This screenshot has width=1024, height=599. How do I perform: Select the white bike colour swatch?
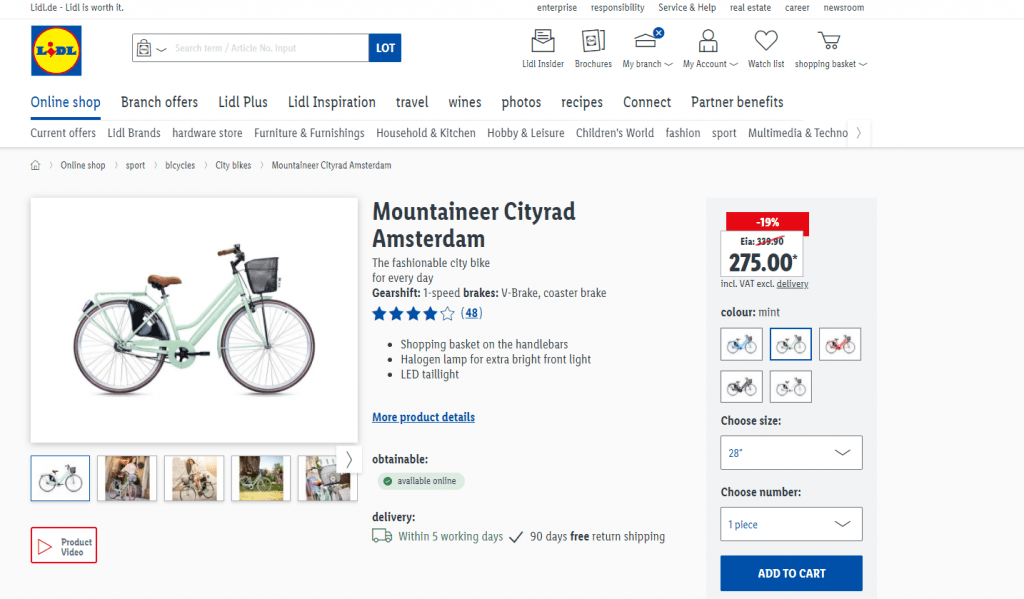pyautogui.click(x=790, y=386)
